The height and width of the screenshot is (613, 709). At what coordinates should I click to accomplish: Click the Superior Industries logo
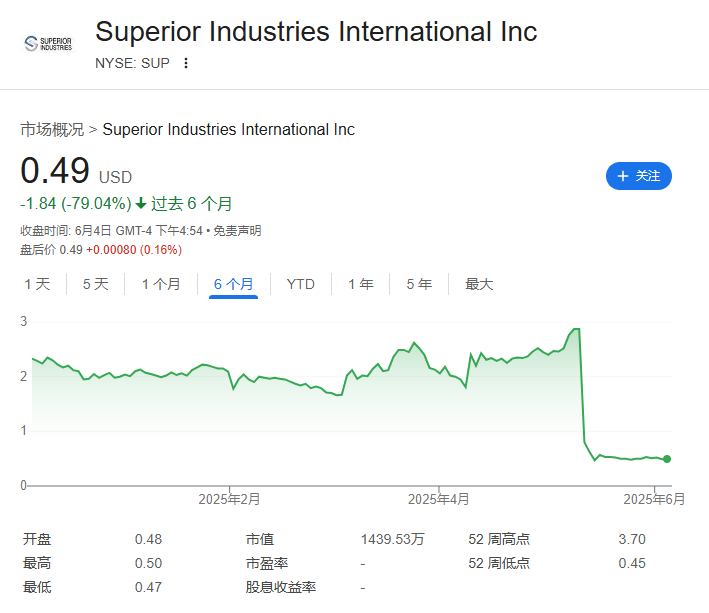pos(48,44)
